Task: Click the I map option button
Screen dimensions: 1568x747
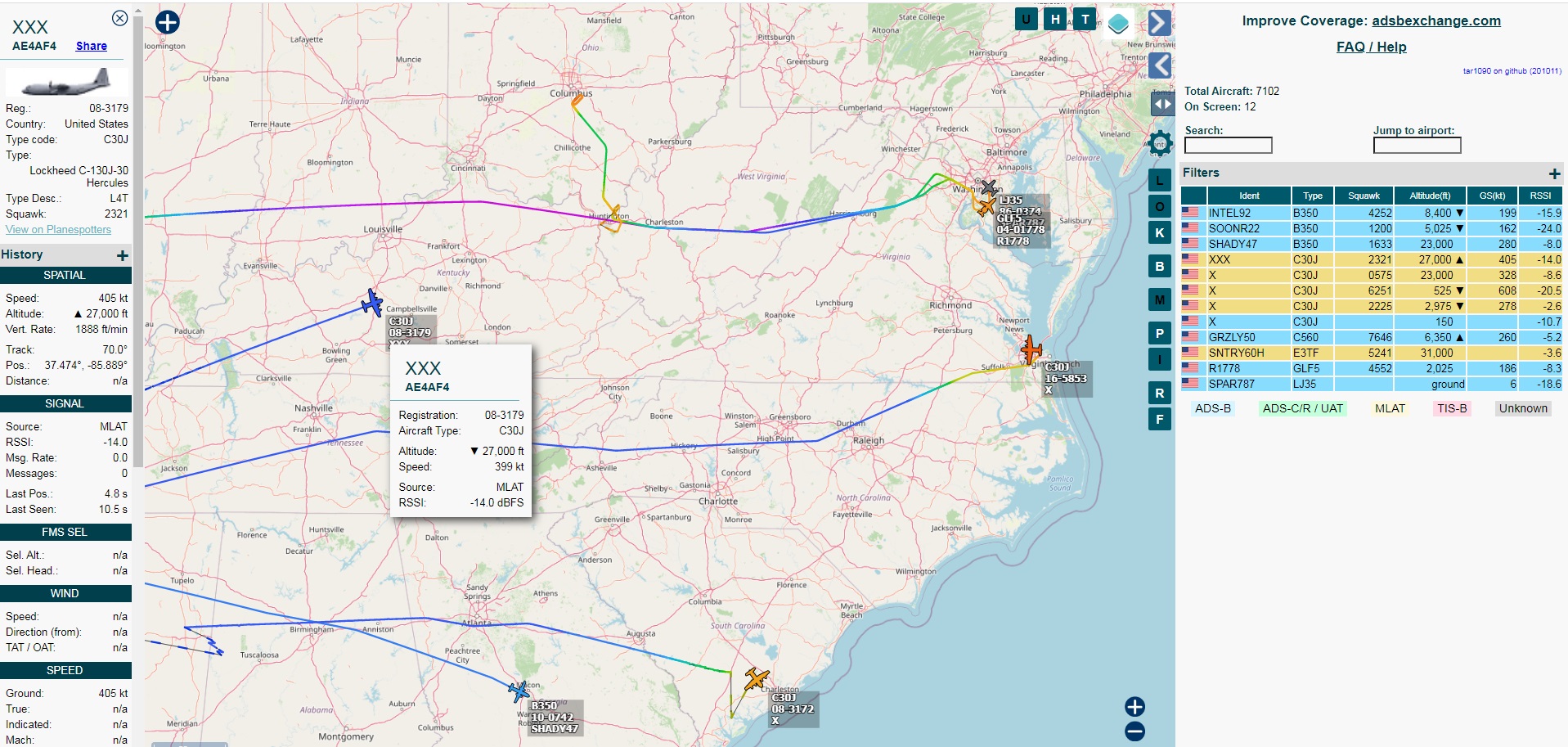Action: [1159, 359]
